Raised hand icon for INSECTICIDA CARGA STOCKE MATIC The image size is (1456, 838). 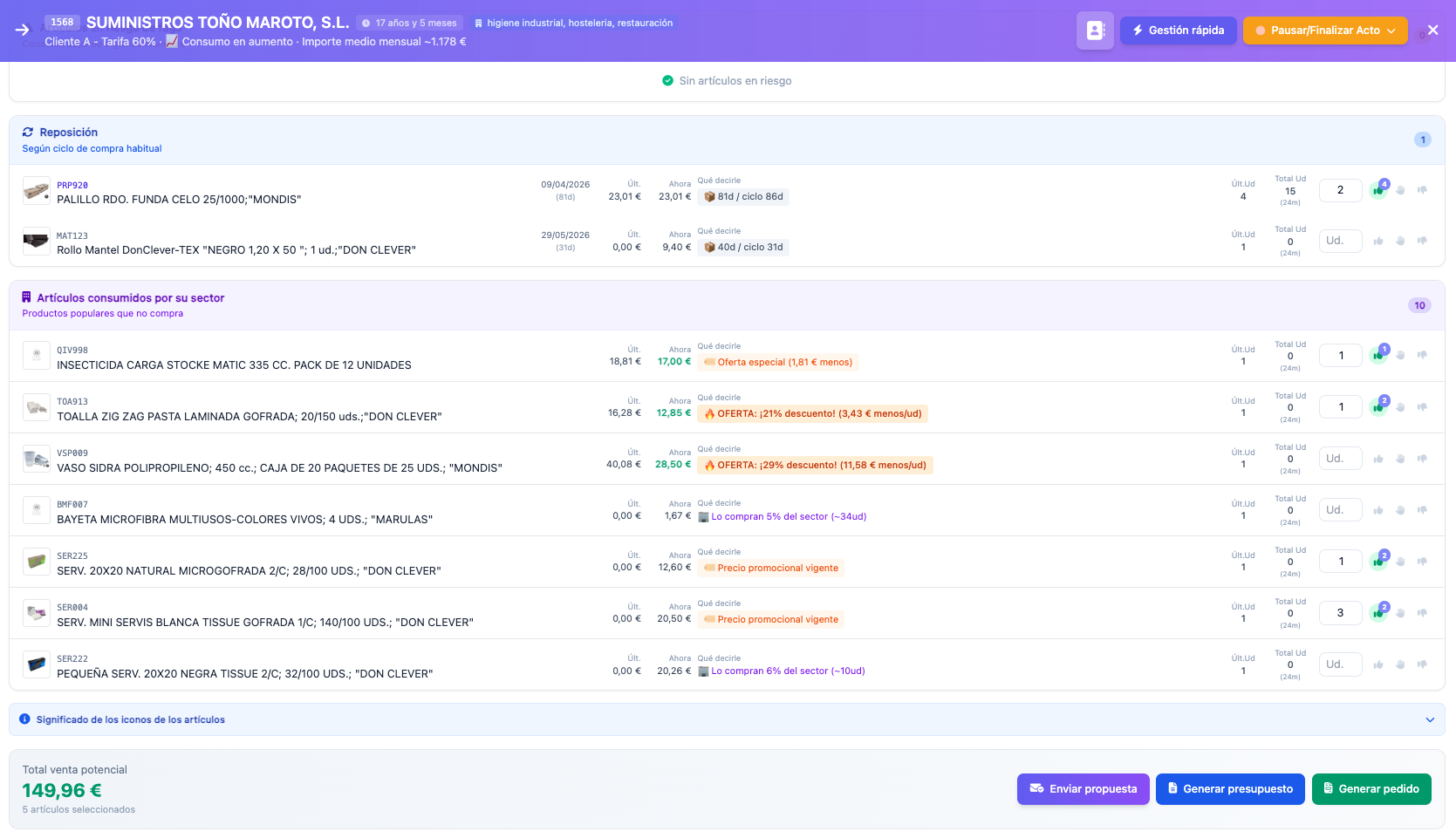click(x=1400, y=355)
